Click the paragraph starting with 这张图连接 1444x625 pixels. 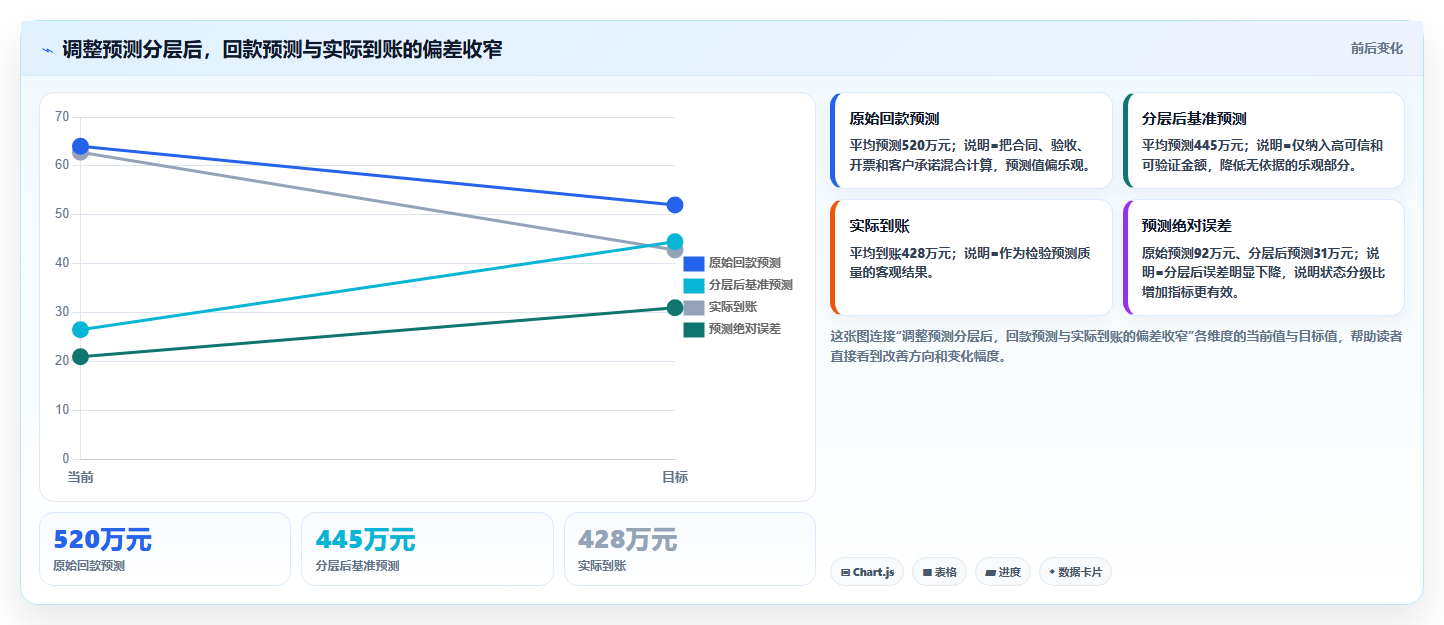(x=1117, y=346)
